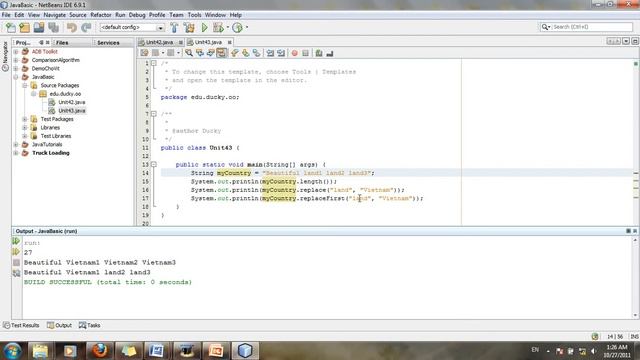The height and width of the screenshot is (360, 640).
Task: Collapse the main method fold on line 13
Action: pyautogui.click(x=154, y=164)
